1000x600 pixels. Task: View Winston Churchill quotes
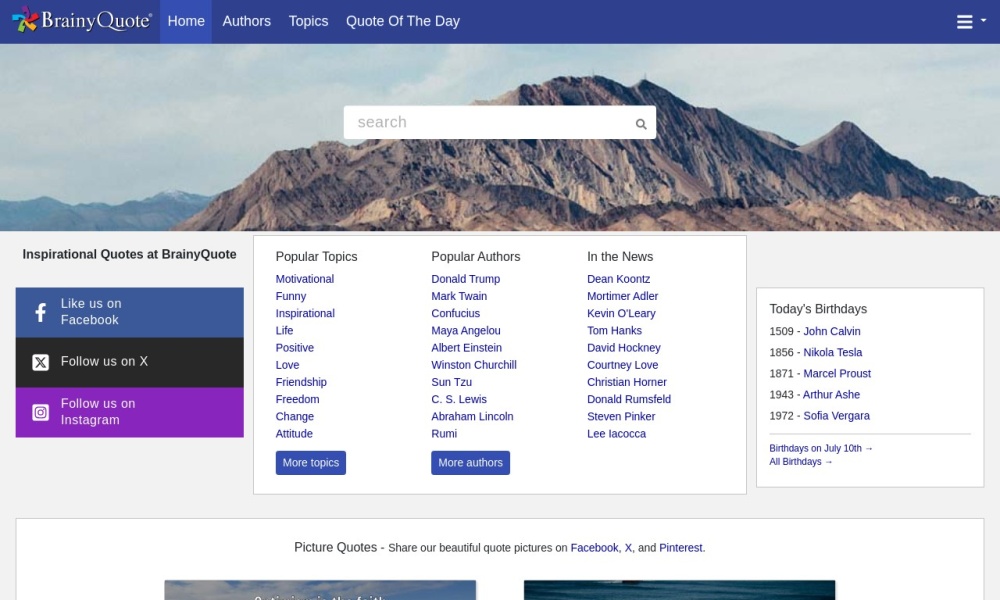[x=474, y=365]
